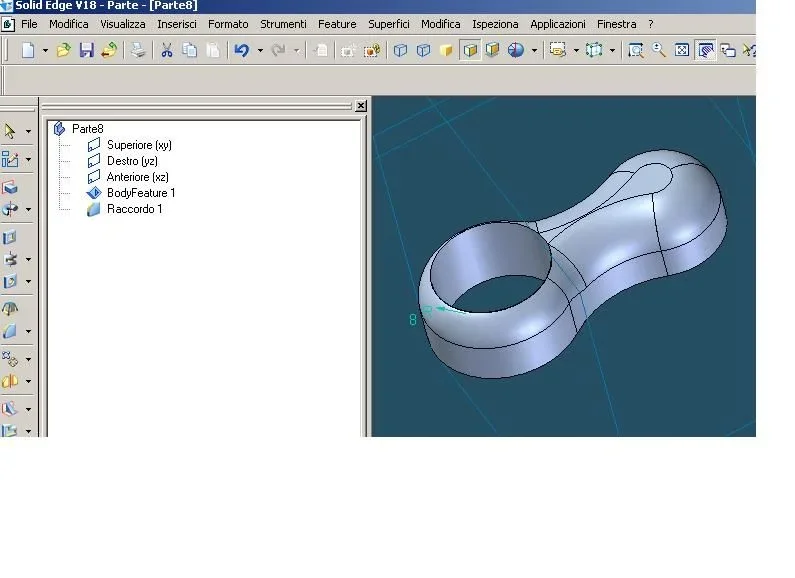Click the overlapping windows icon in the toolbar

[x=728, y=50]
